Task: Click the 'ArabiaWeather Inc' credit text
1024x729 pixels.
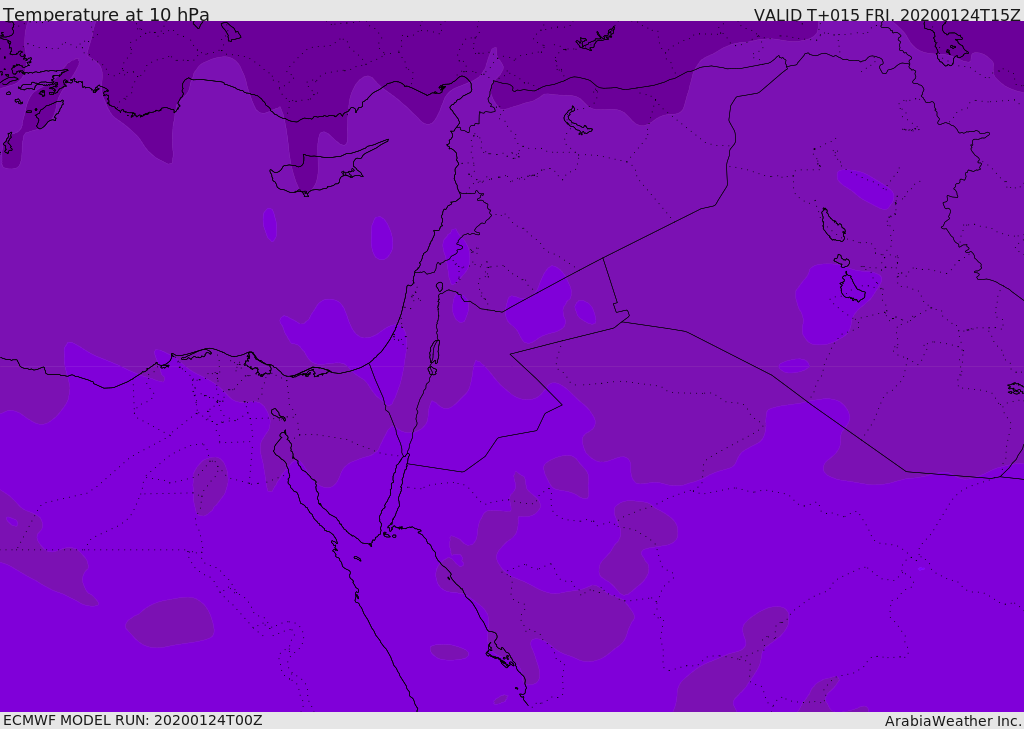Action: 952,721
